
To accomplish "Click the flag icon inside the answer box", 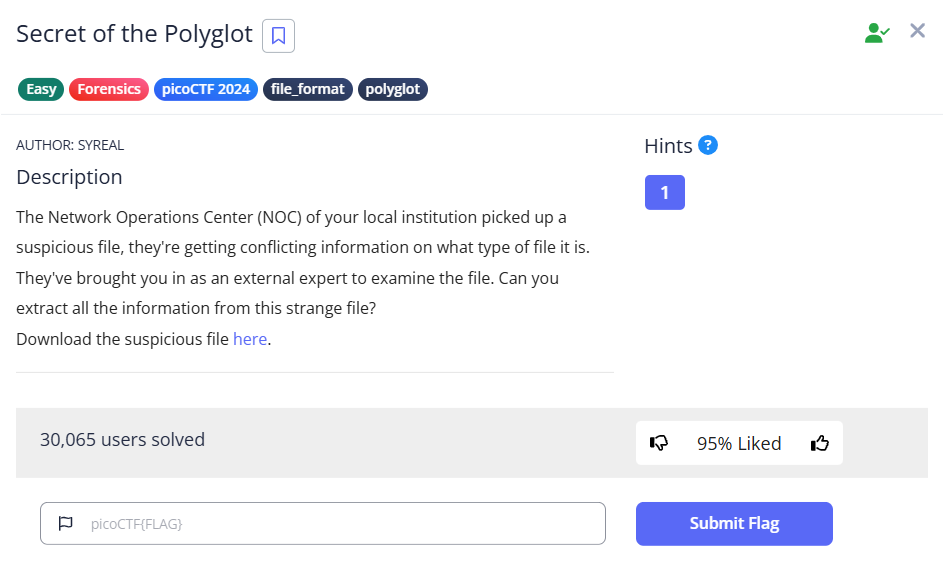I will coord(66,523).
